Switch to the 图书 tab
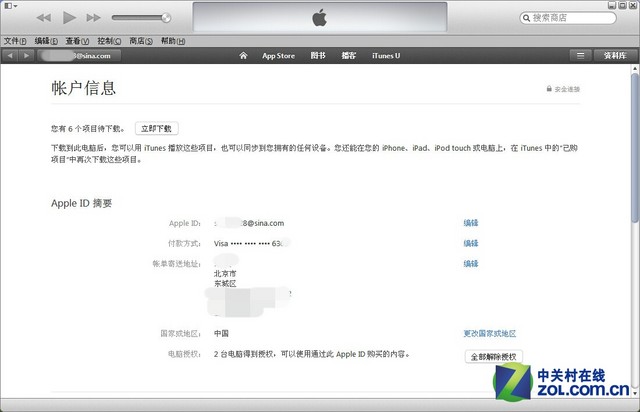Screen dimensions: 640x412 [x=318, y=56]
